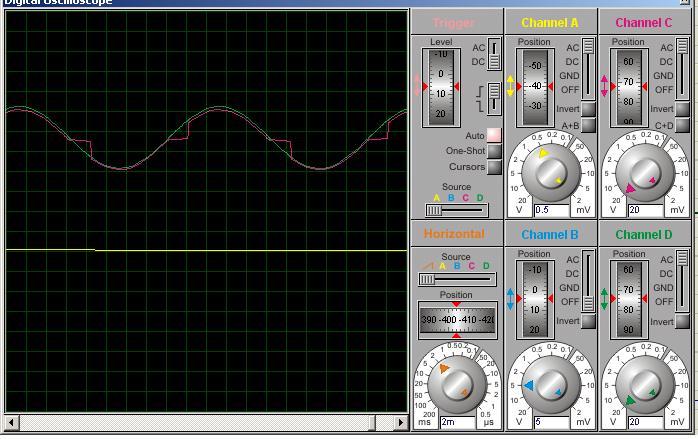Click Channel C volts-per-division knob
The width and height of the screenshot is (698, 439).
tap(645, 173)
